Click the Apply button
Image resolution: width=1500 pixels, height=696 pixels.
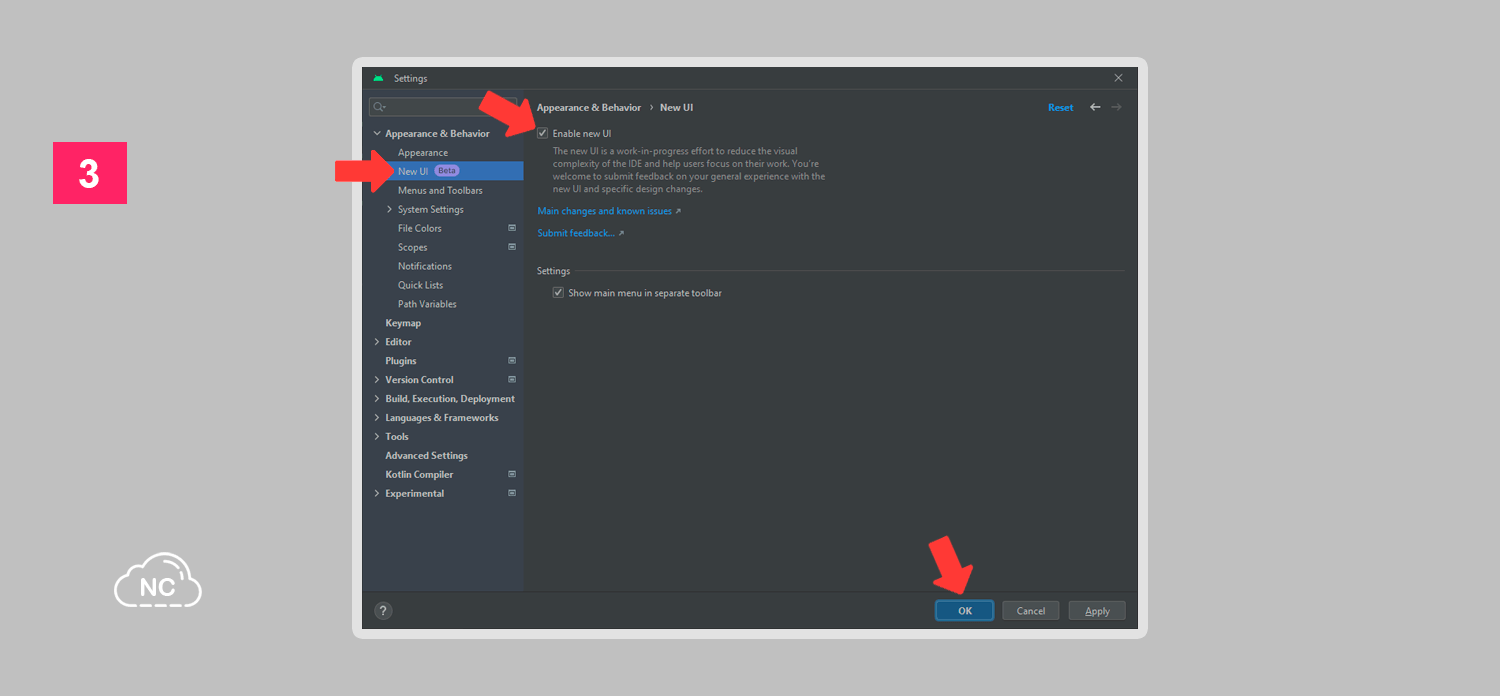pyautogui.click(x=1097, y=611)
